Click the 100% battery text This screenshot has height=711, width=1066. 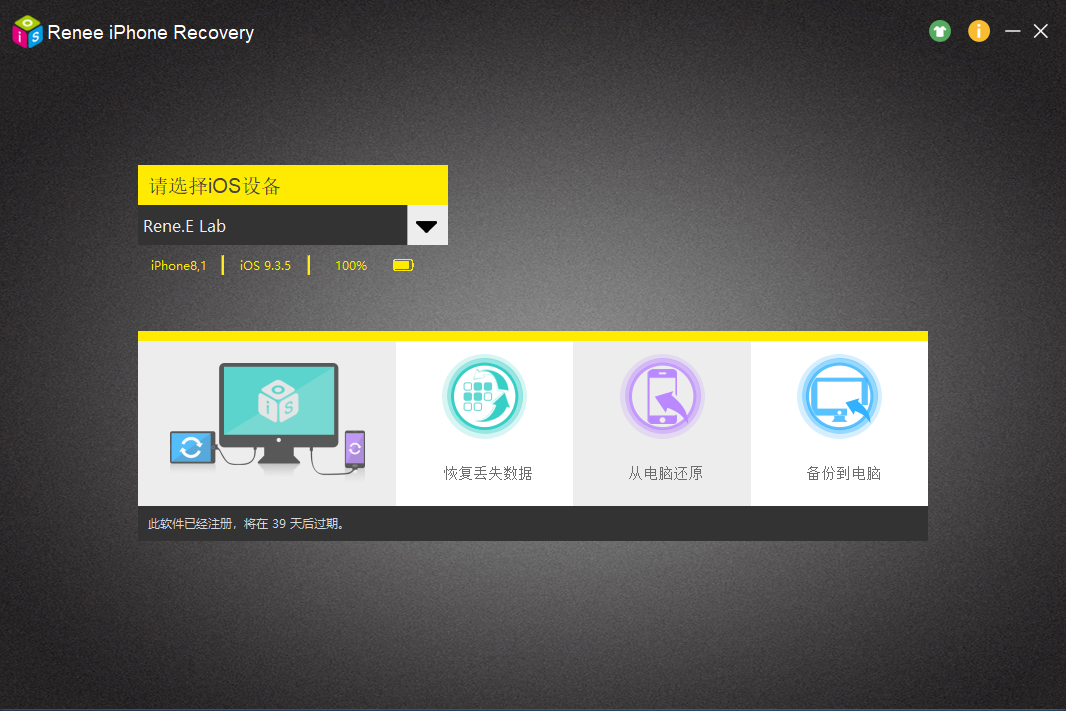click(351, 266)
